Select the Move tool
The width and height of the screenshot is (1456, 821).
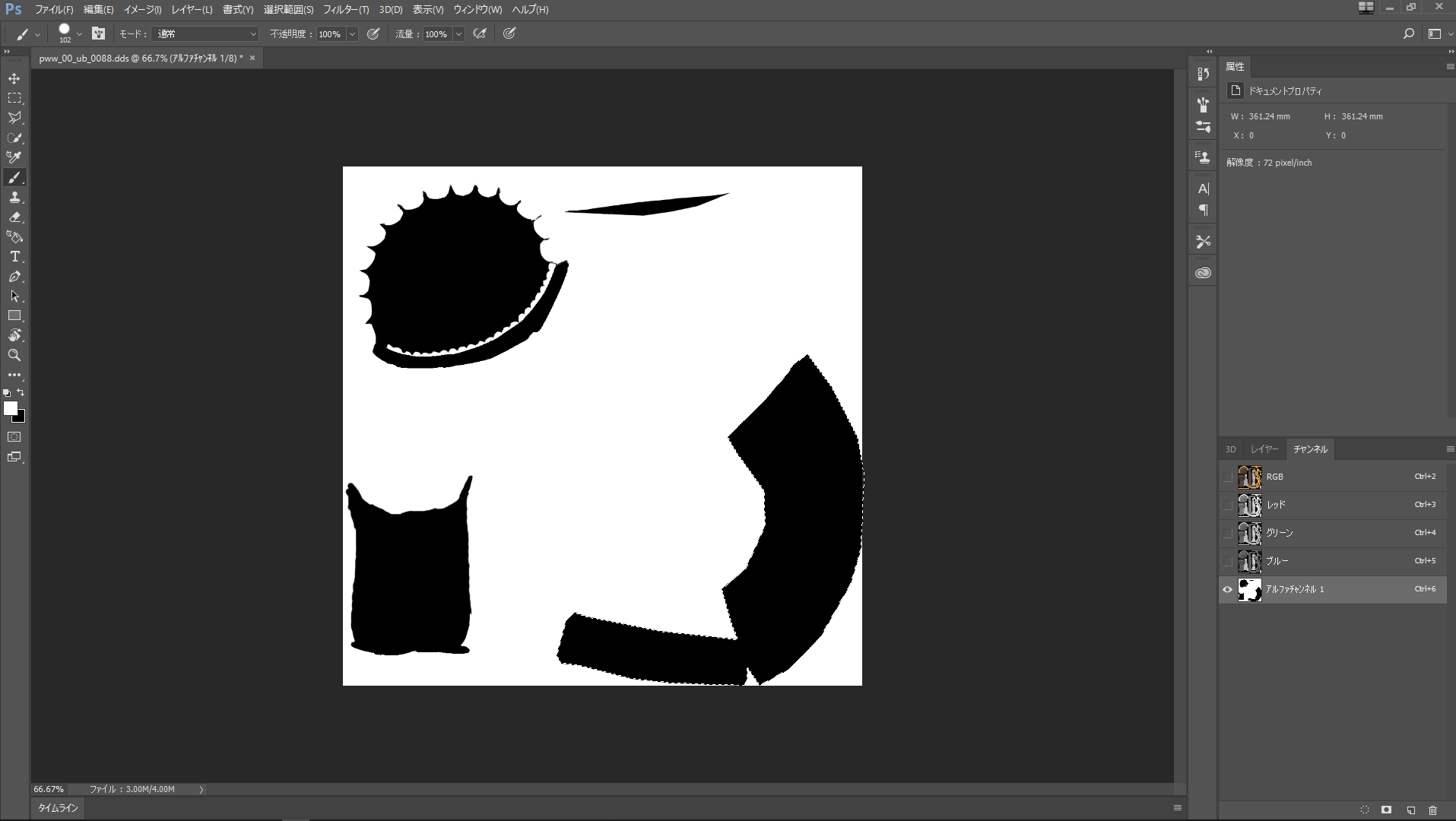(14, 78)
